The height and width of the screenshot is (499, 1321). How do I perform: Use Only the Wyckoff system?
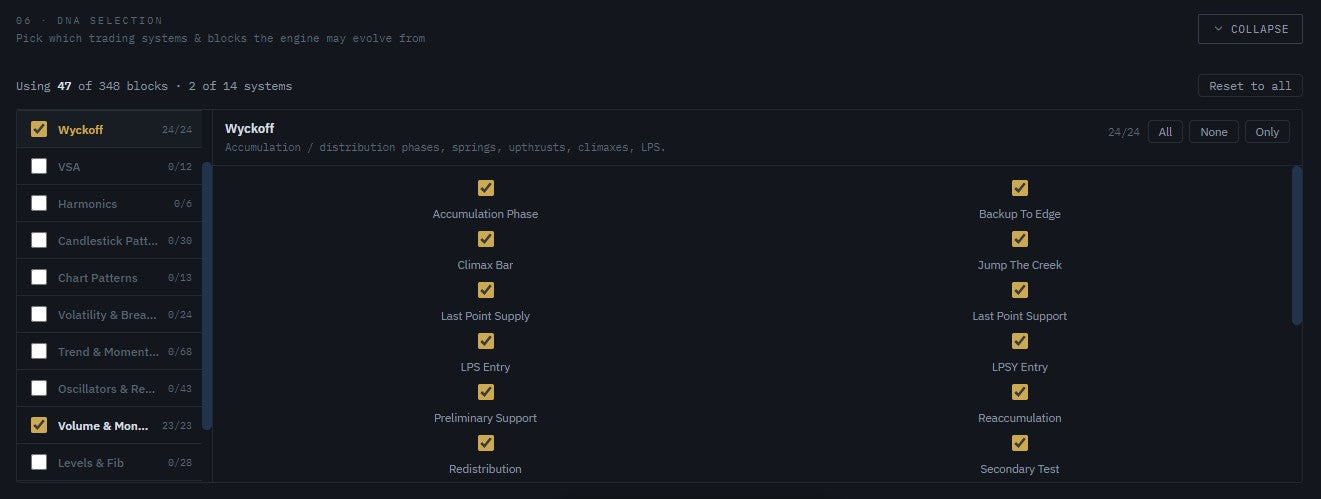(1267, 132)
